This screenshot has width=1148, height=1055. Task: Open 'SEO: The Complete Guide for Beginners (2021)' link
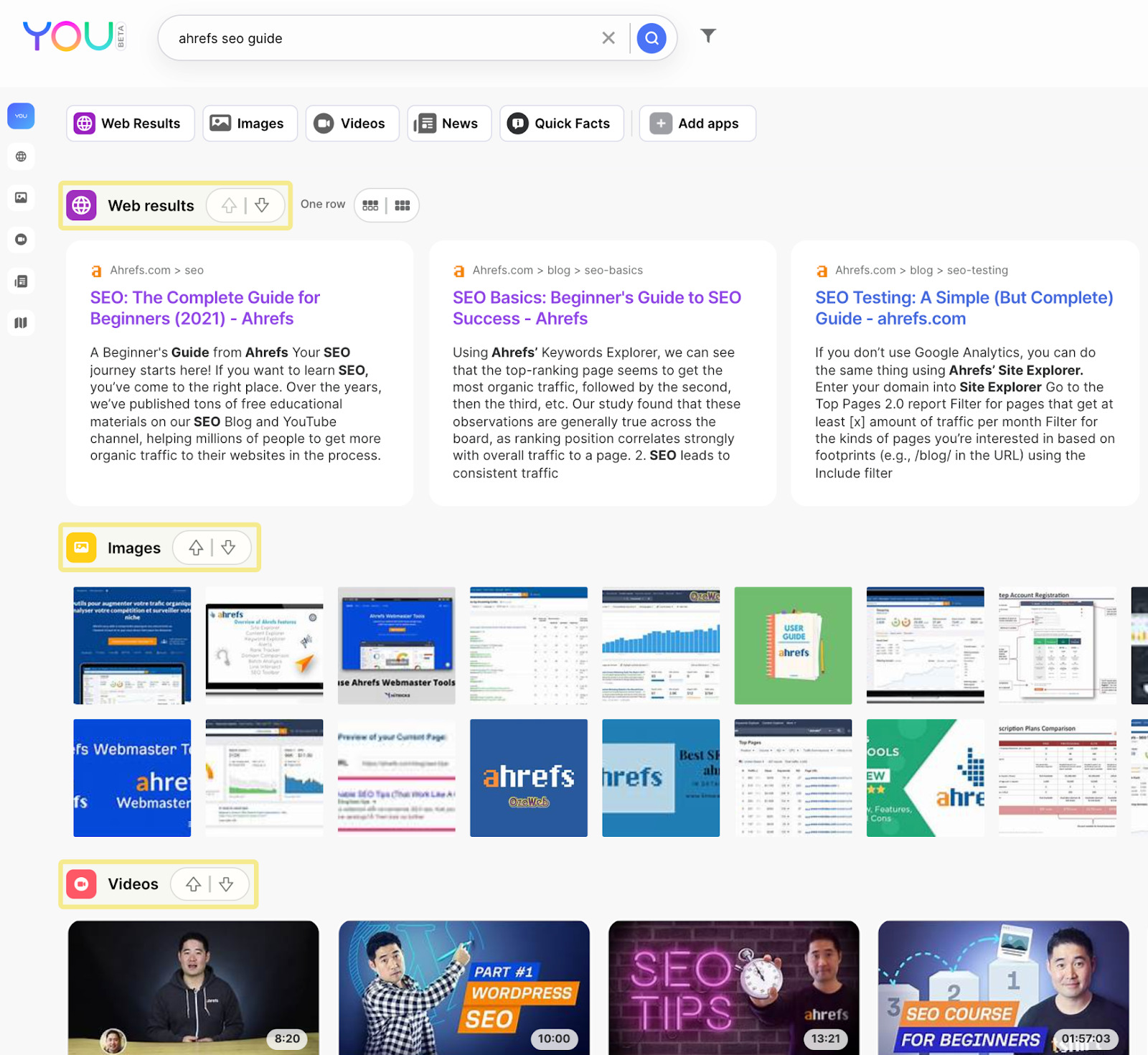[x=205, y=308]
